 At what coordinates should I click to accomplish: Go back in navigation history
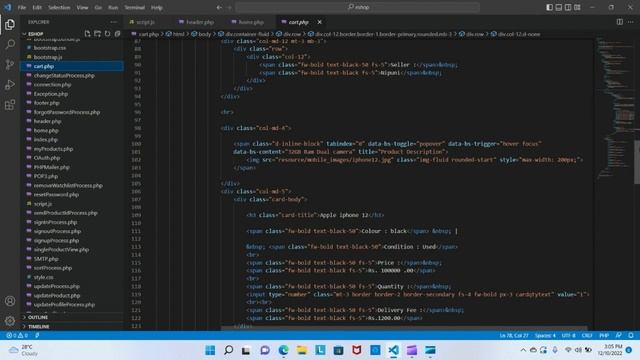pos(219,7)
